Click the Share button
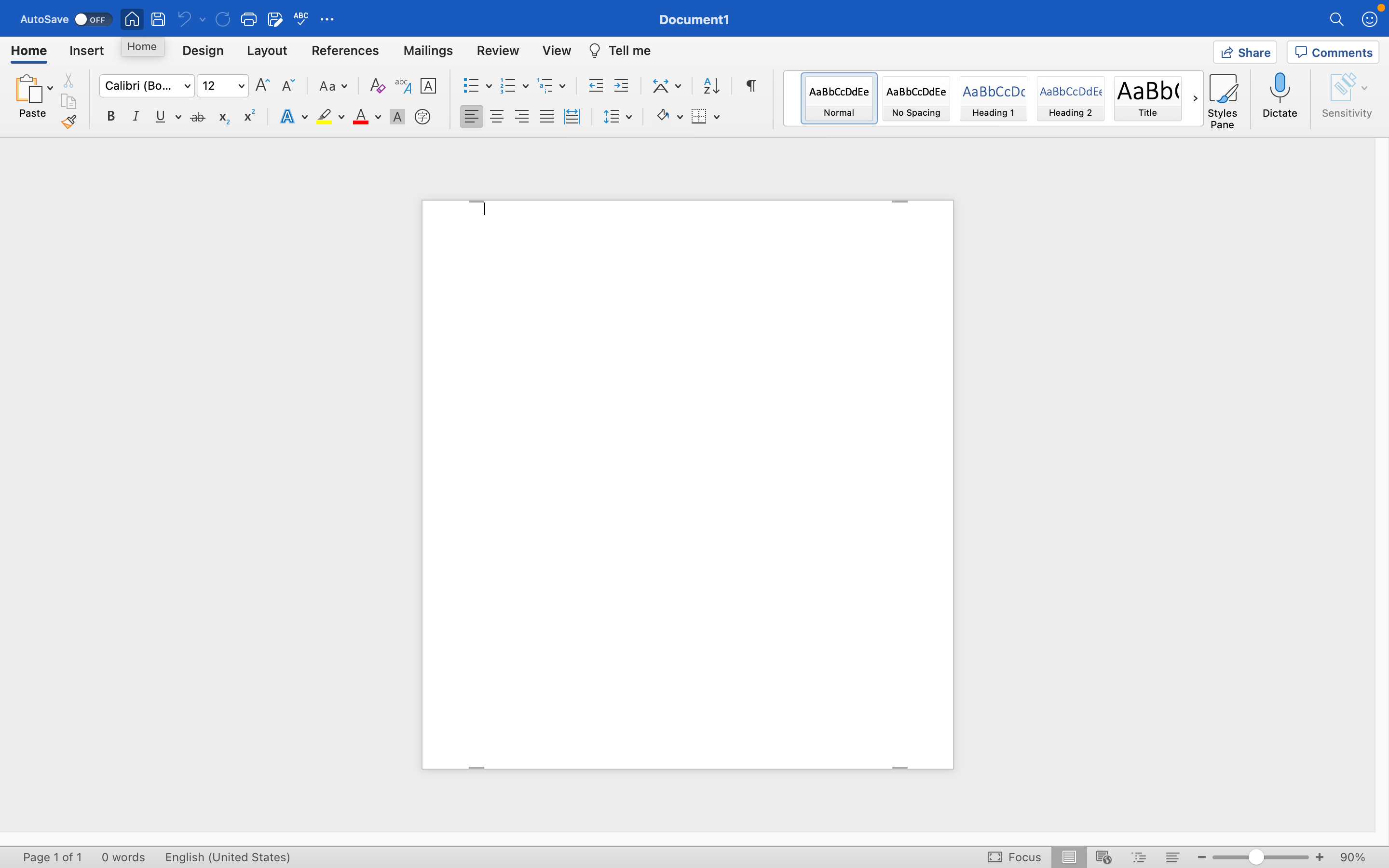1389x868 pixels. coord(1245,52)
